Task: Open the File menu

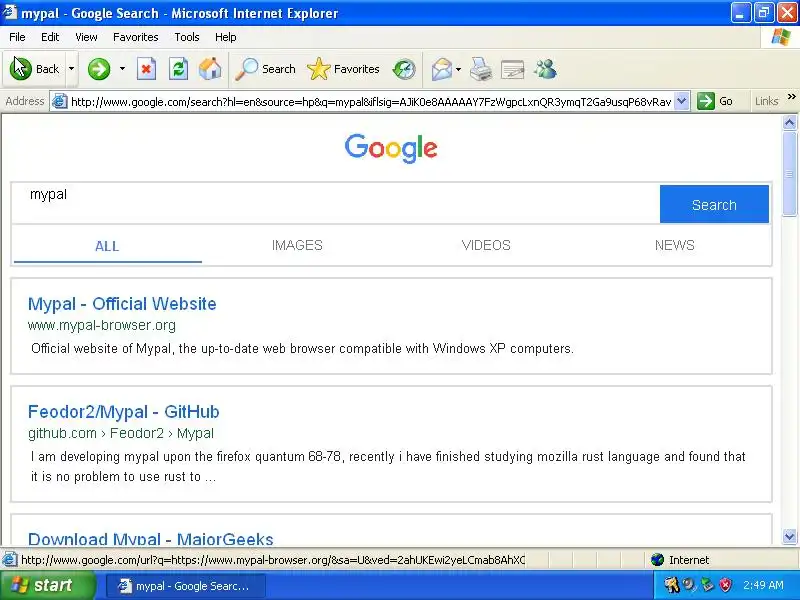Action: click(x=17, y=37)
